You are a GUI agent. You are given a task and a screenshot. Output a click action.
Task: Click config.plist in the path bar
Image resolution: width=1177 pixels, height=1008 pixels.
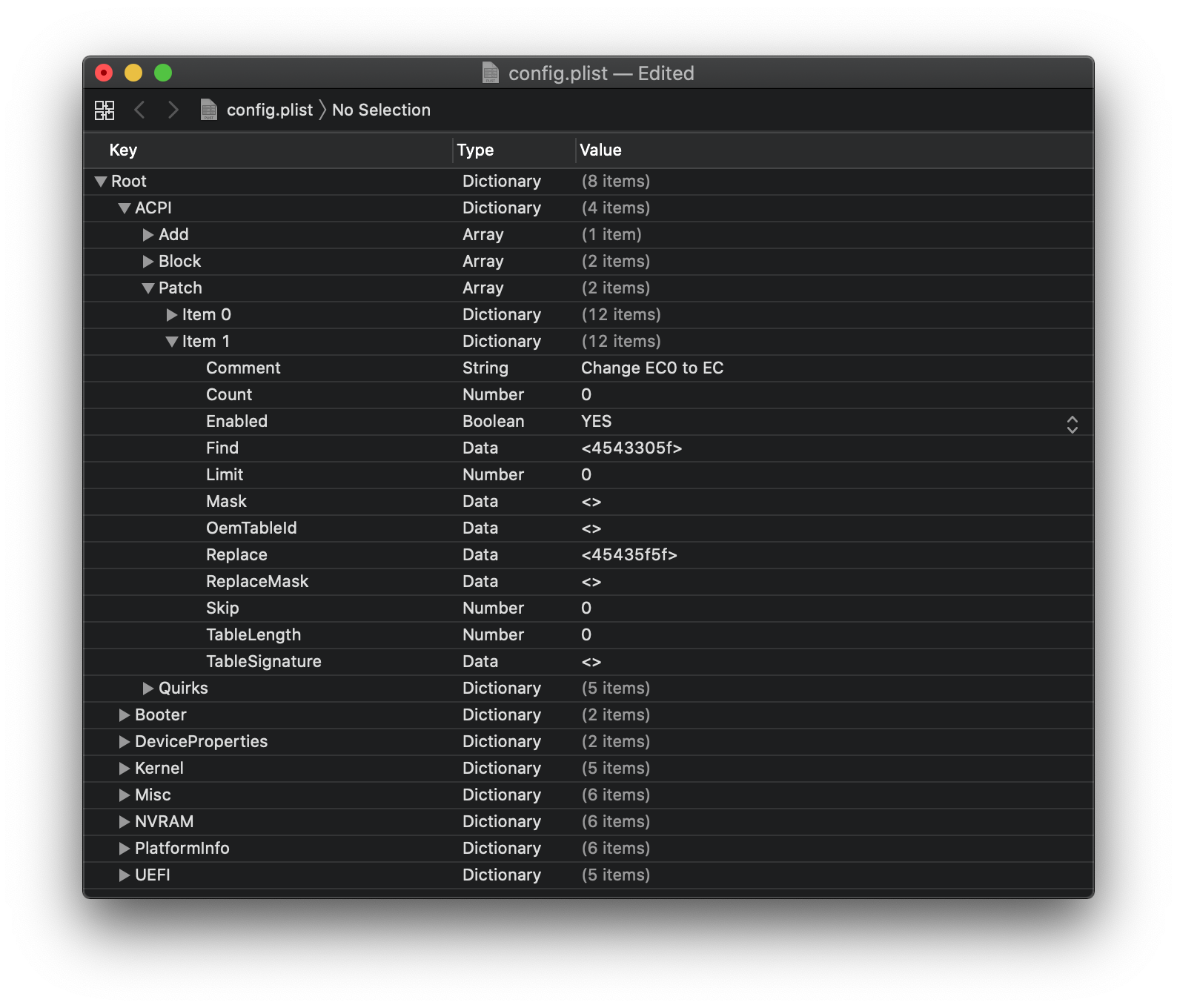tap(269, 110)
